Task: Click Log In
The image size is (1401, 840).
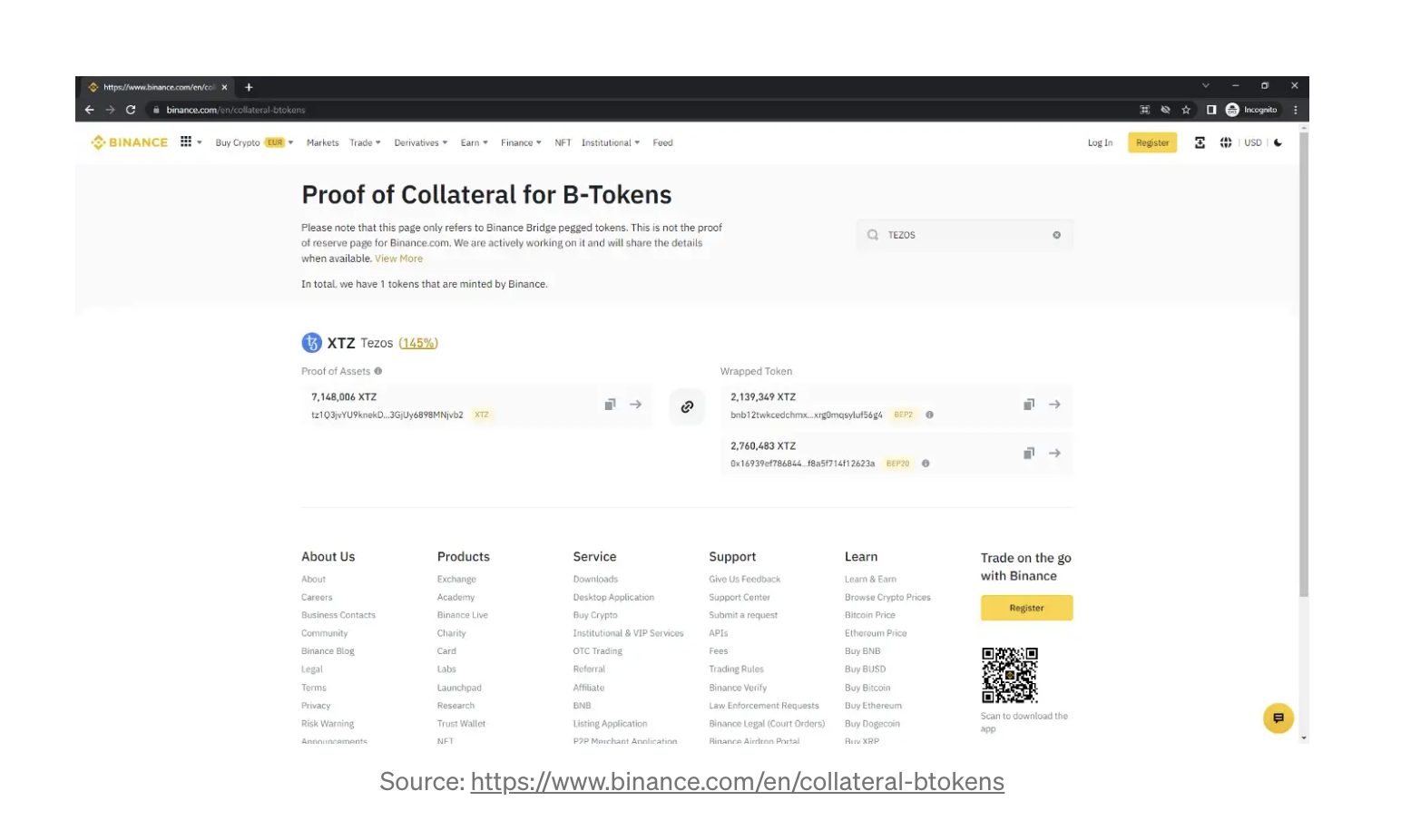Action: 1100,142
